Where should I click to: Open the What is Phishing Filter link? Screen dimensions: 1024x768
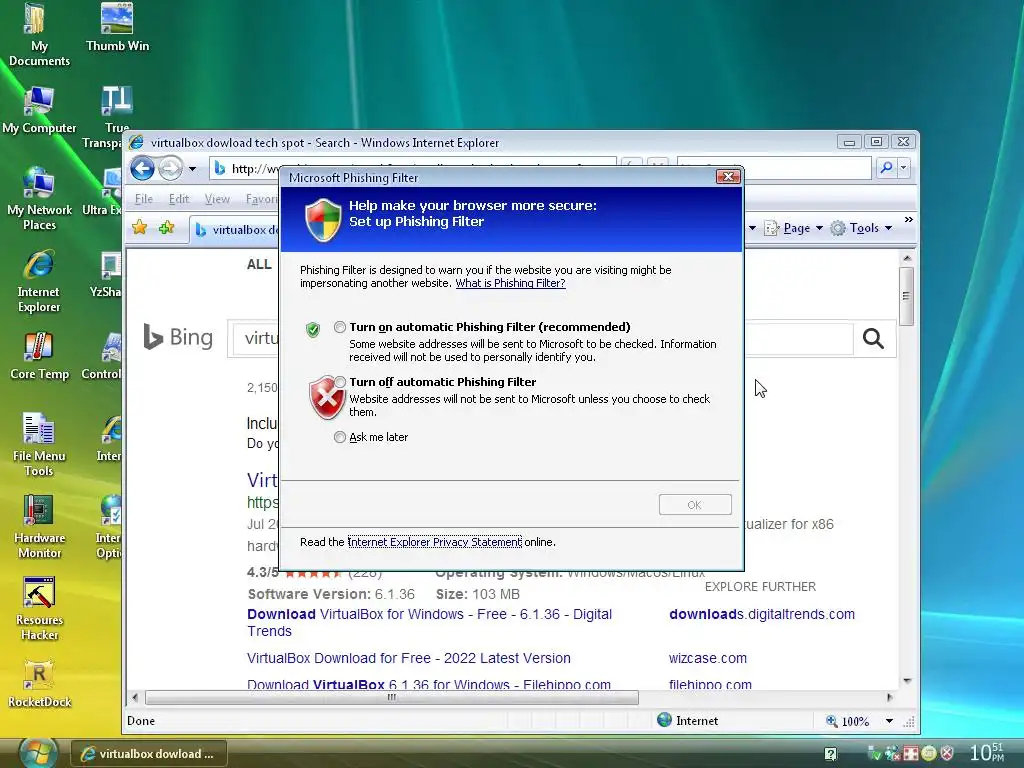[x=510, y=283]
